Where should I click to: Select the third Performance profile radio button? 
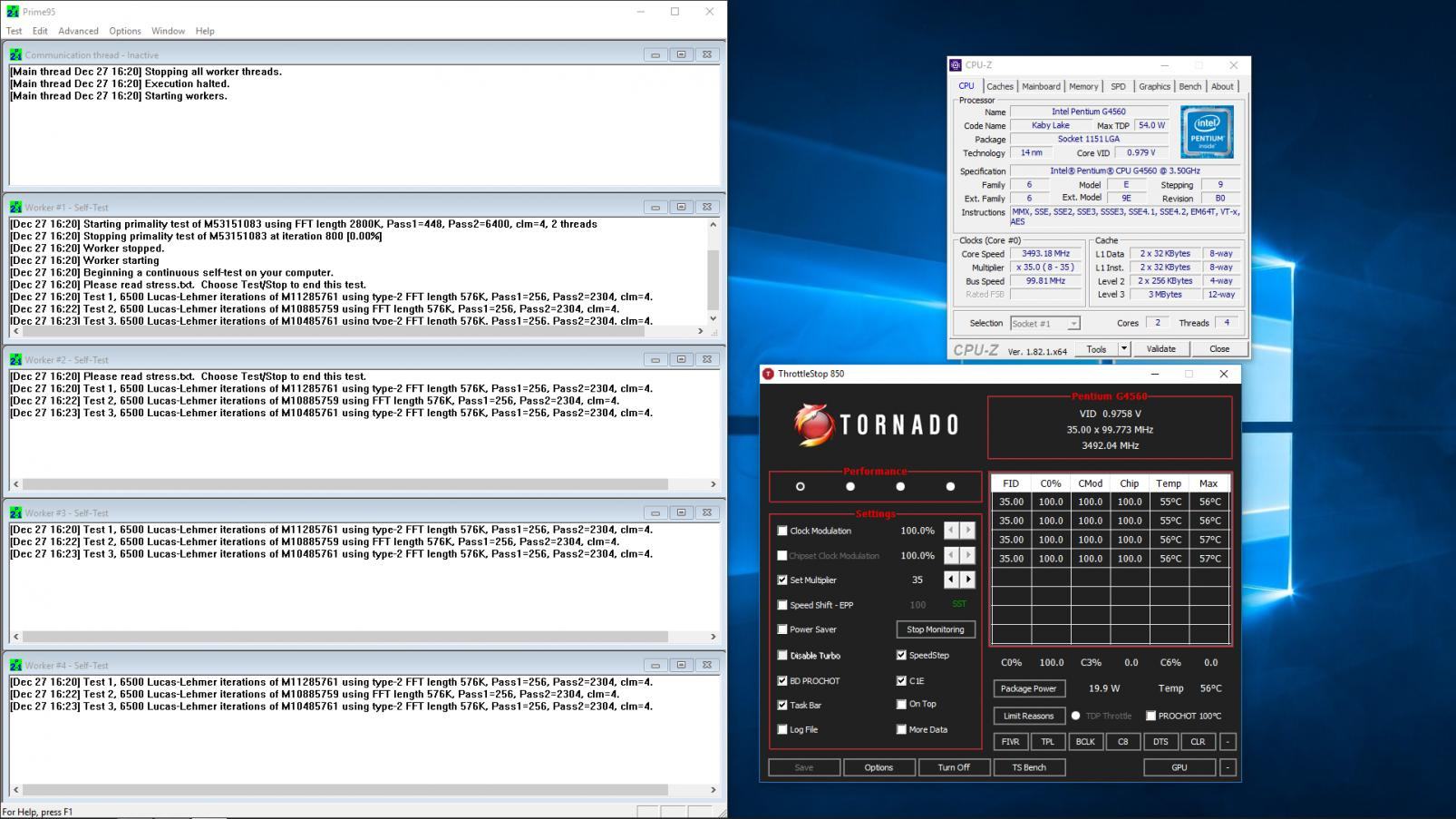tap(900, 486)
